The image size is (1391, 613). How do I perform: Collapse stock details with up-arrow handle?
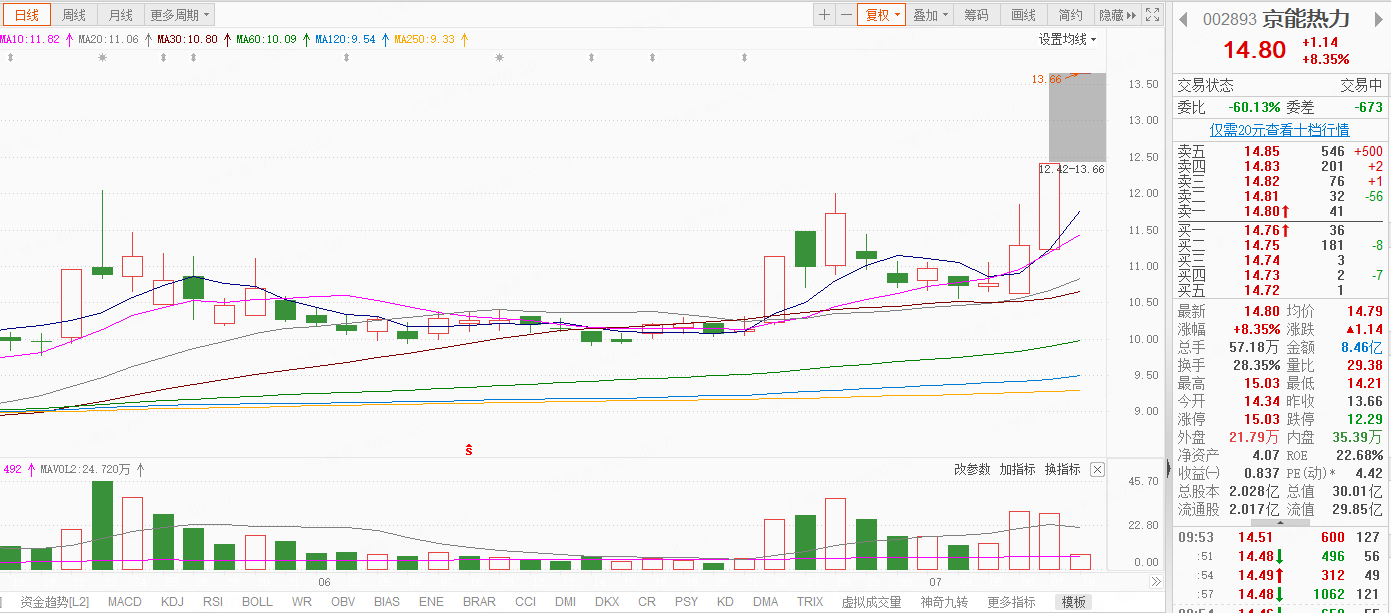coord(1279,522)
